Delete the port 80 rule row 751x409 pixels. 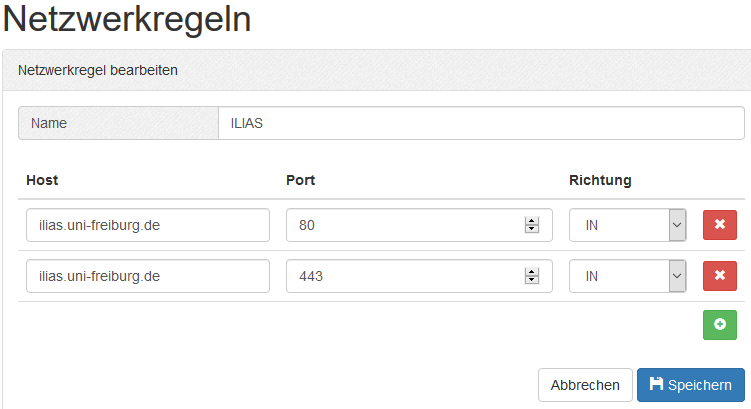click(719, 225)
